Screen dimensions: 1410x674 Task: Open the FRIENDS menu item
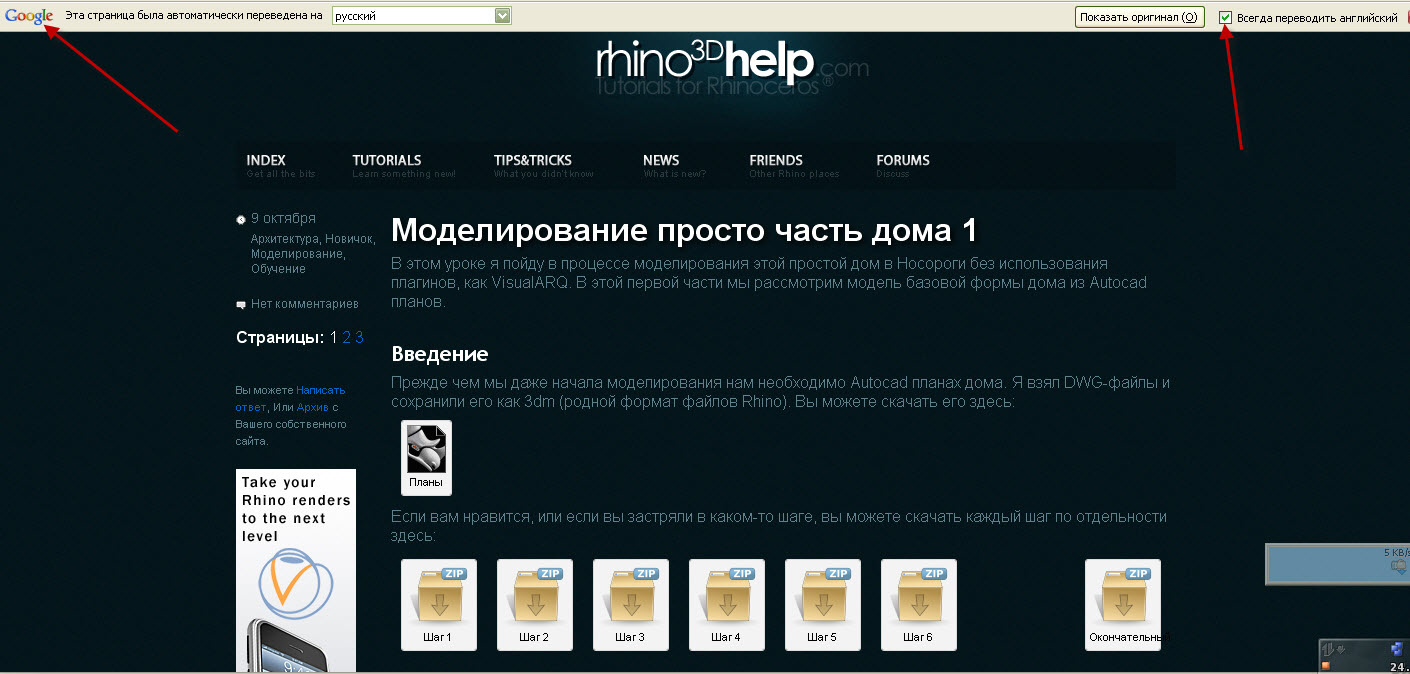[x=794, y=166]
